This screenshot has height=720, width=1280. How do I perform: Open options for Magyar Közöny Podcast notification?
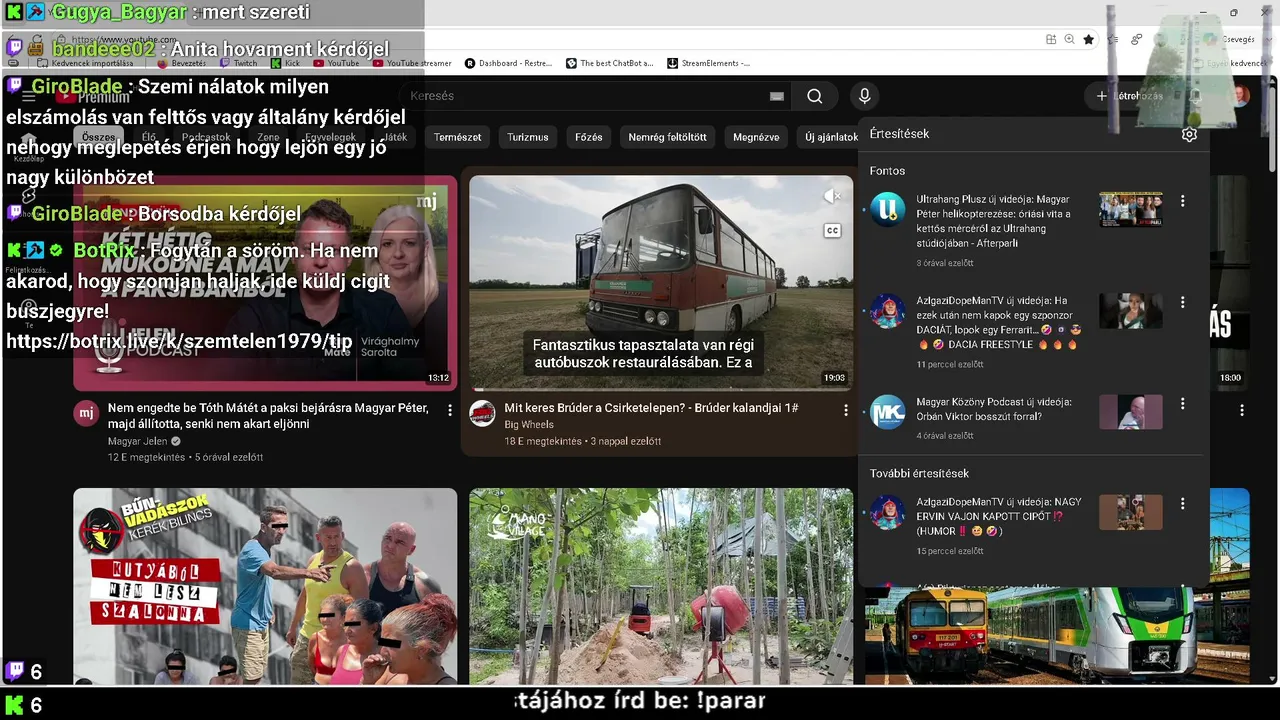point(1183,404)
